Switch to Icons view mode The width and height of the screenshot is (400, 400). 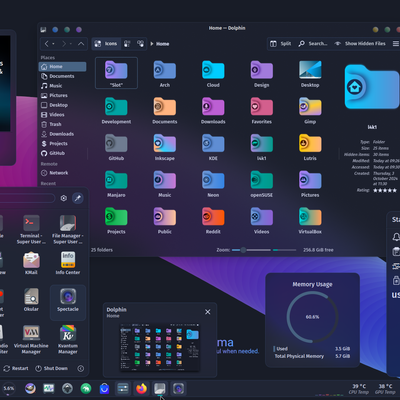pyautogui.click(x=106, y=44)
